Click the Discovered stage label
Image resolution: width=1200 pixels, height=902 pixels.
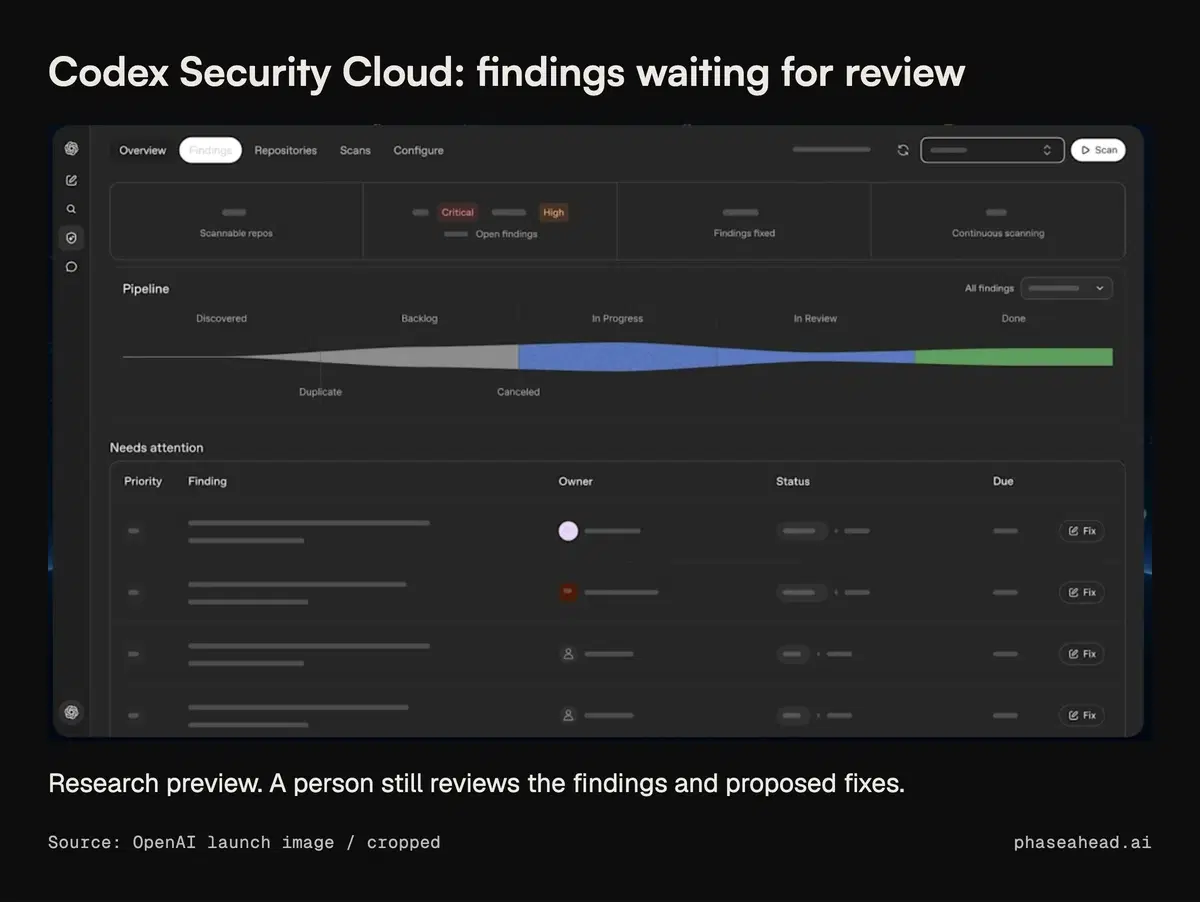(x=221, y=318)
